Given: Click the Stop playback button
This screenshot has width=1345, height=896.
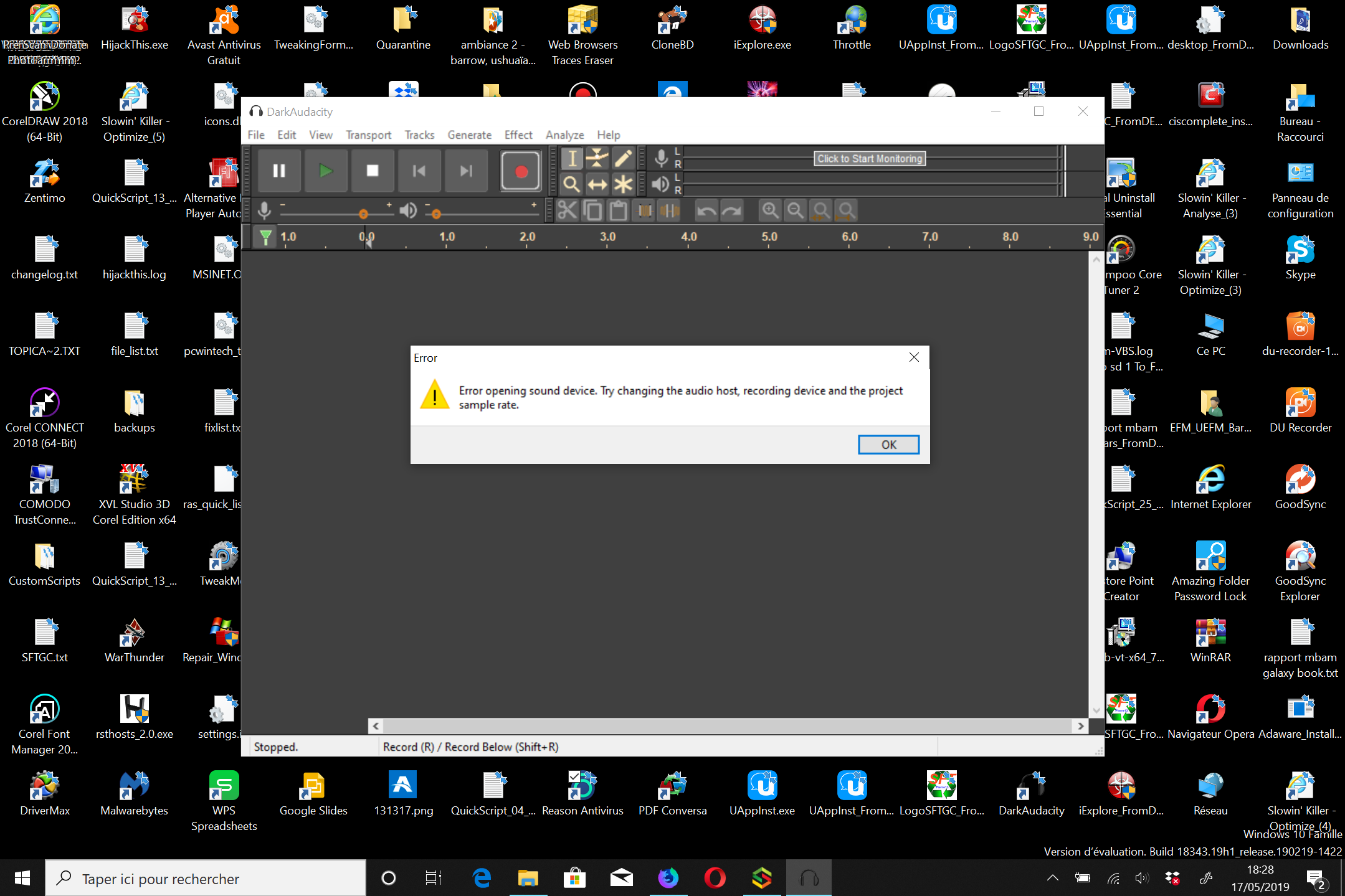Looking at the screenshot, I should (x=372, y=171).
